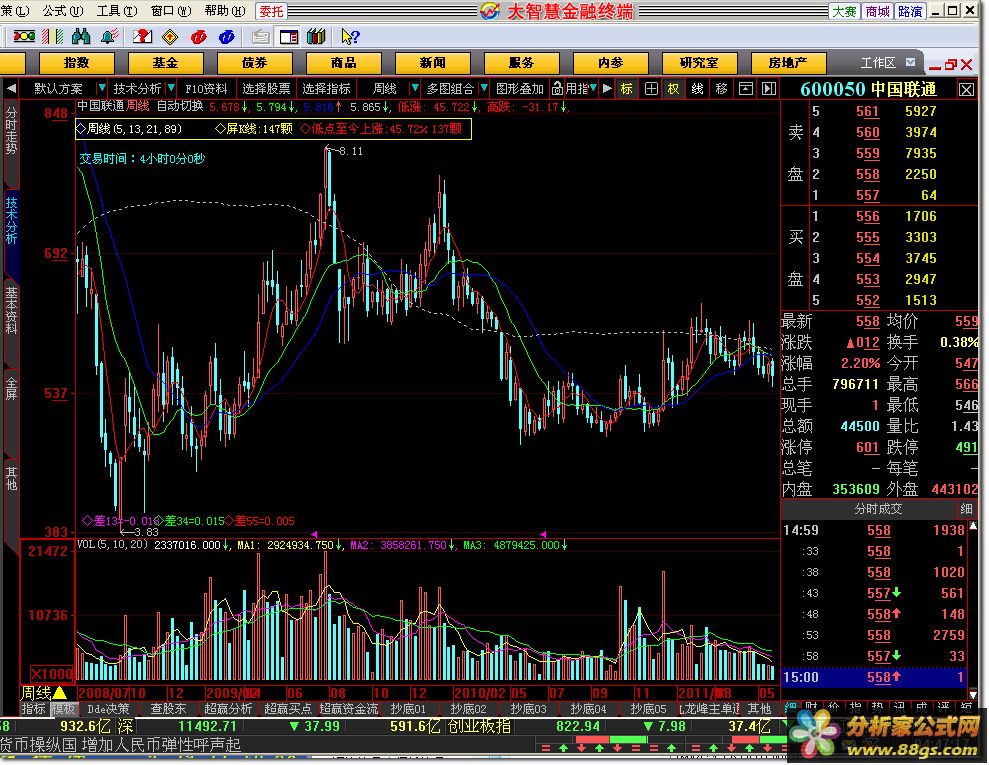Click the striped color bars toolbar icon
Image resolution: width=989 pixels, height=765 pixels.
tap(52, 37)
